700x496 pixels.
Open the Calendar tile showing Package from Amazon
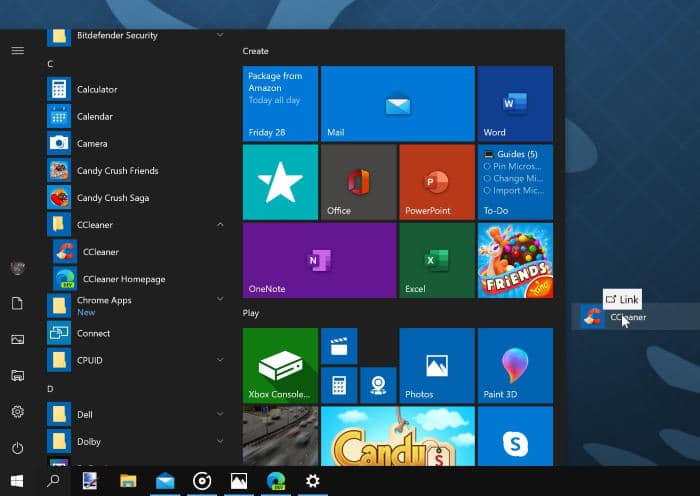(280, 104)
